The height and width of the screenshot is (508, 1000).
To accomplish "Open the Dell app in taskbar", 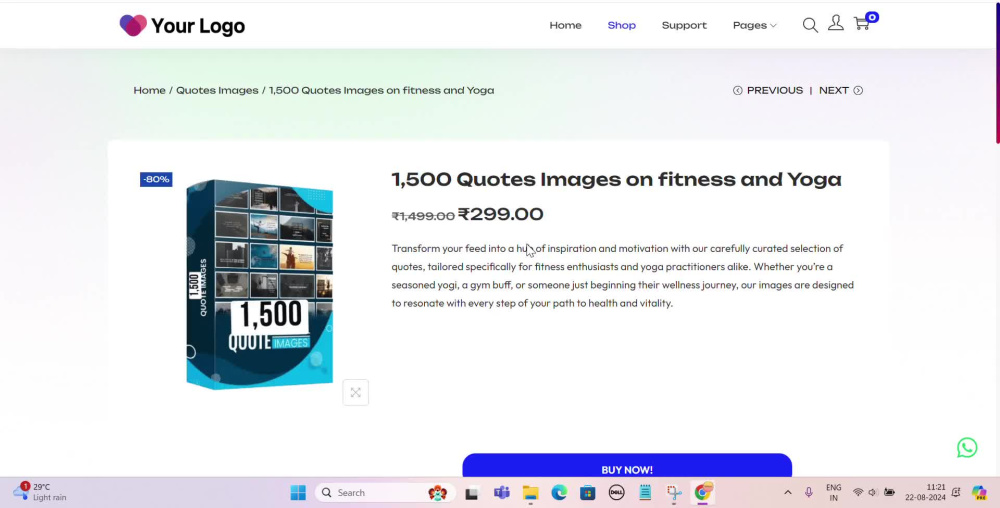I will [x=616, y=493].
